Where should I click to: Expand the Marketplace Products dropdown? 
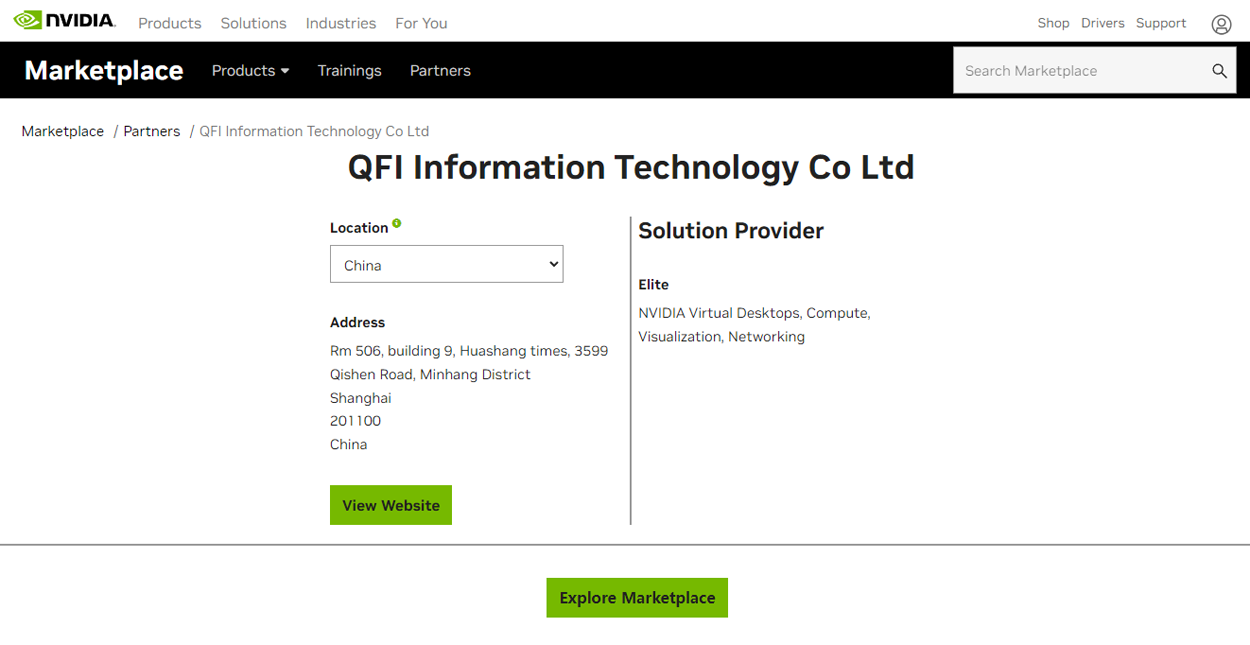tap(250, 71)
